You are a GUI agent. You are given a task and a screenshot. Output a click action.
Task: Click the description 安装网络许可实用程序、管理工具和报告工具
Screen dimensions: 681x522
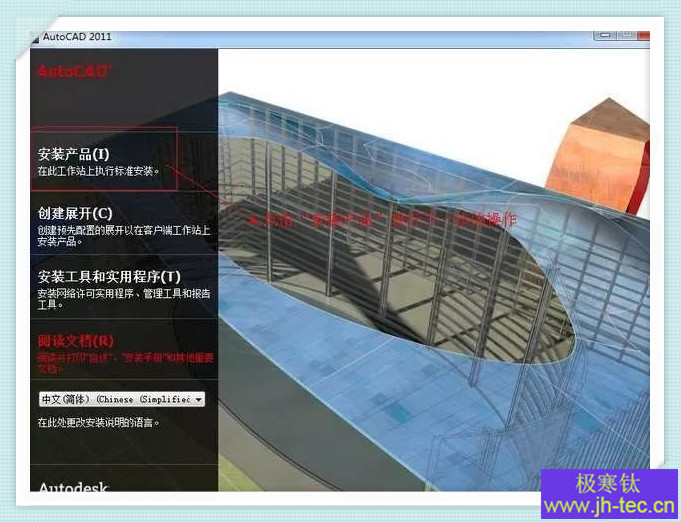tap(124, 299)
